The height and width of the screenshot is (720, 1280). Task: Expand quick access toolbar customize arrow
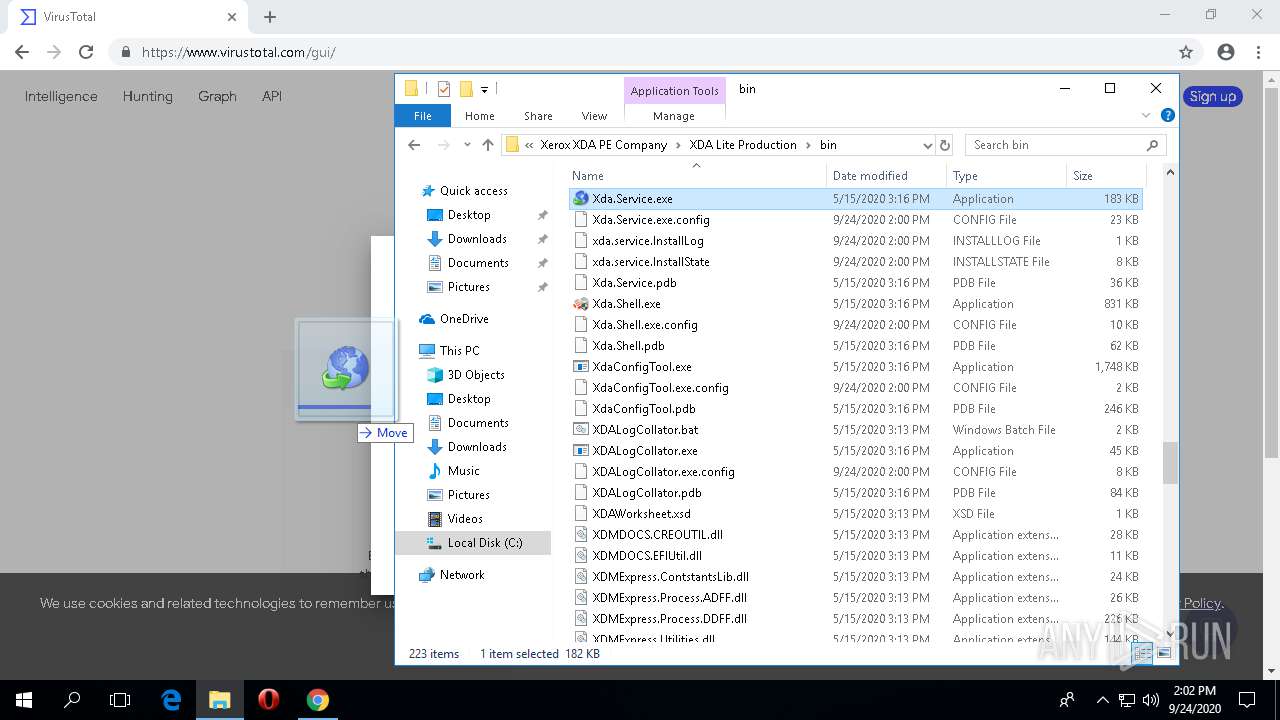coord(484,89)
